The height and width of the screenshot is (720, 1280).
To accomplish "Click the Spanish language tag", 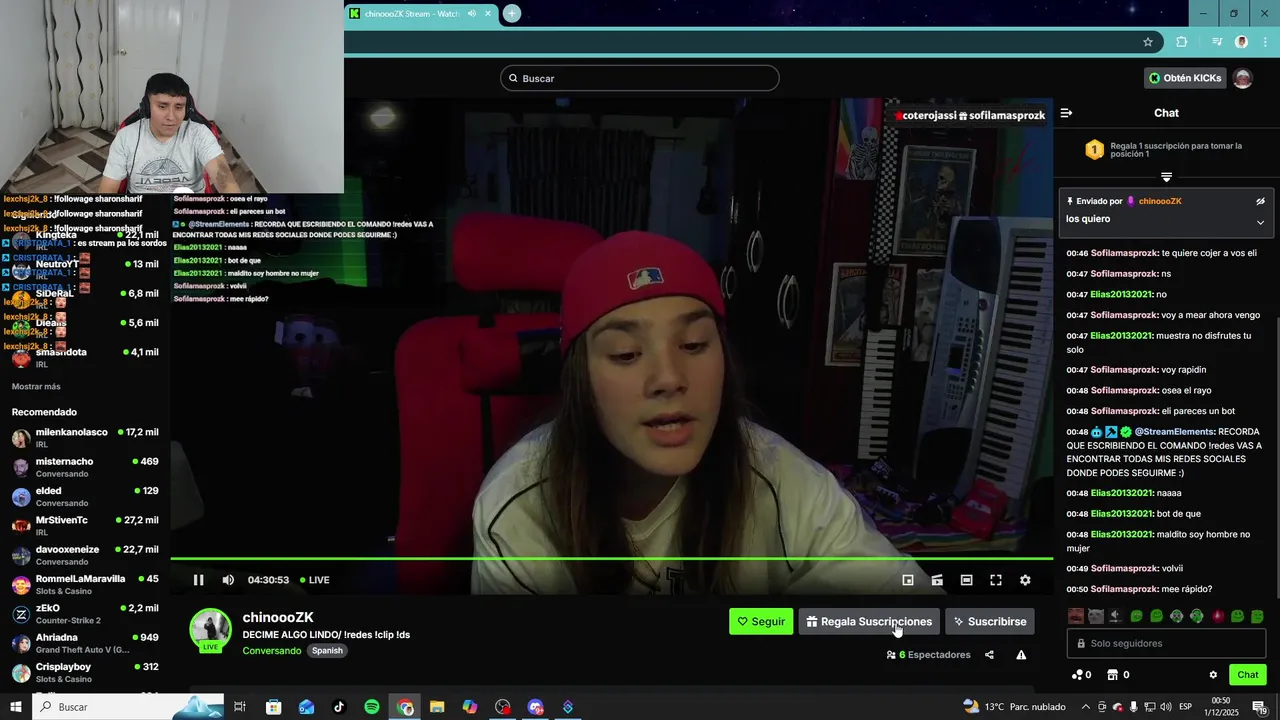I will point(327,650).
